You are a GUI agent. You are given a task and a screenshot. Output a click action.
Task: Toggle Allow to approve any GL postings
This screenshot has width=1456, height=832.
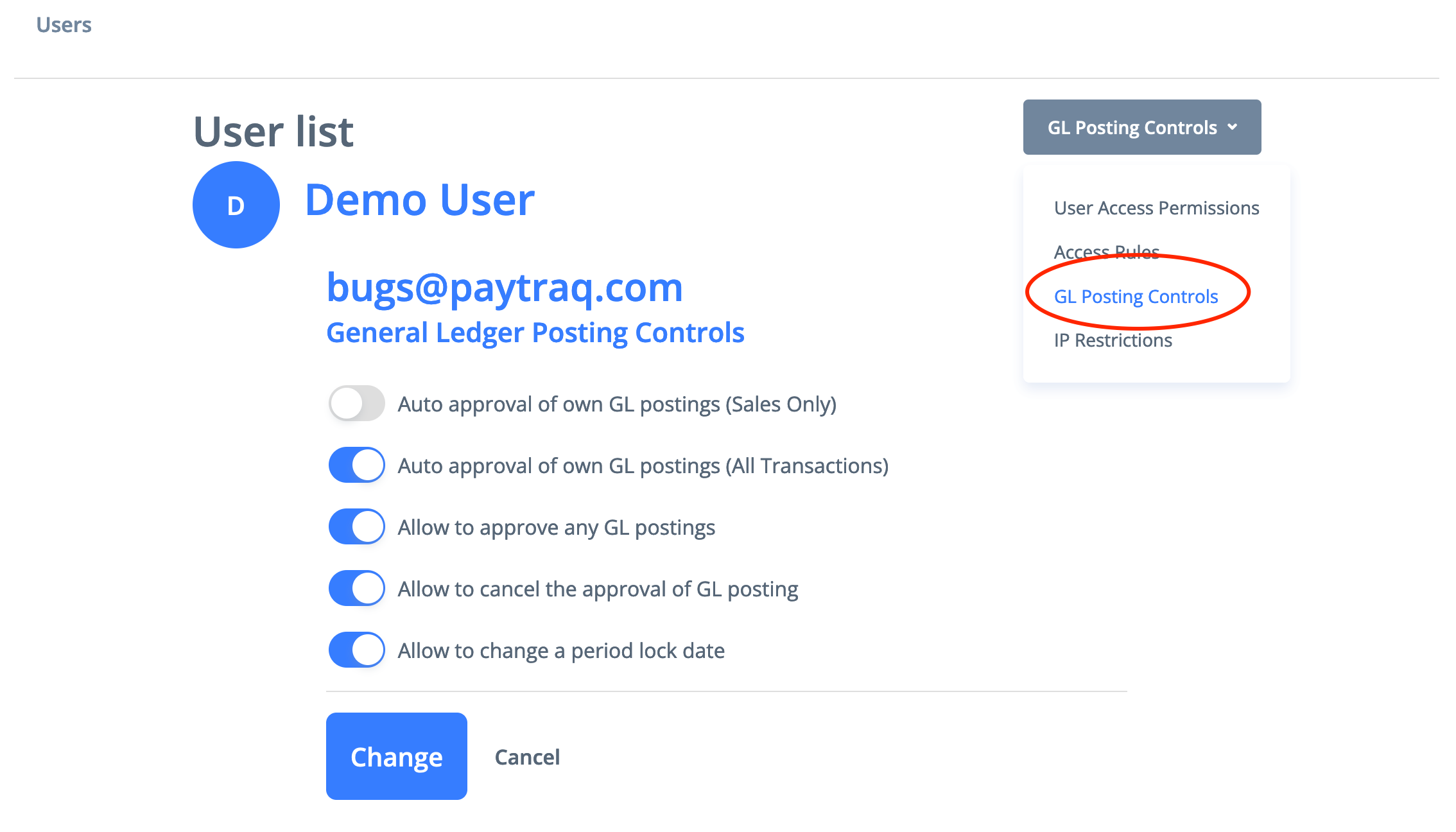pos(357,526)
